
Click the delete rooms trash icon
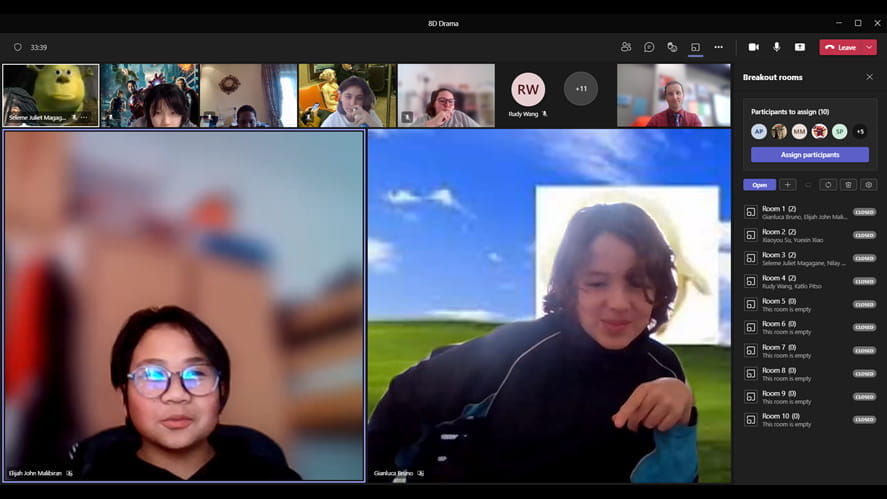848,185
